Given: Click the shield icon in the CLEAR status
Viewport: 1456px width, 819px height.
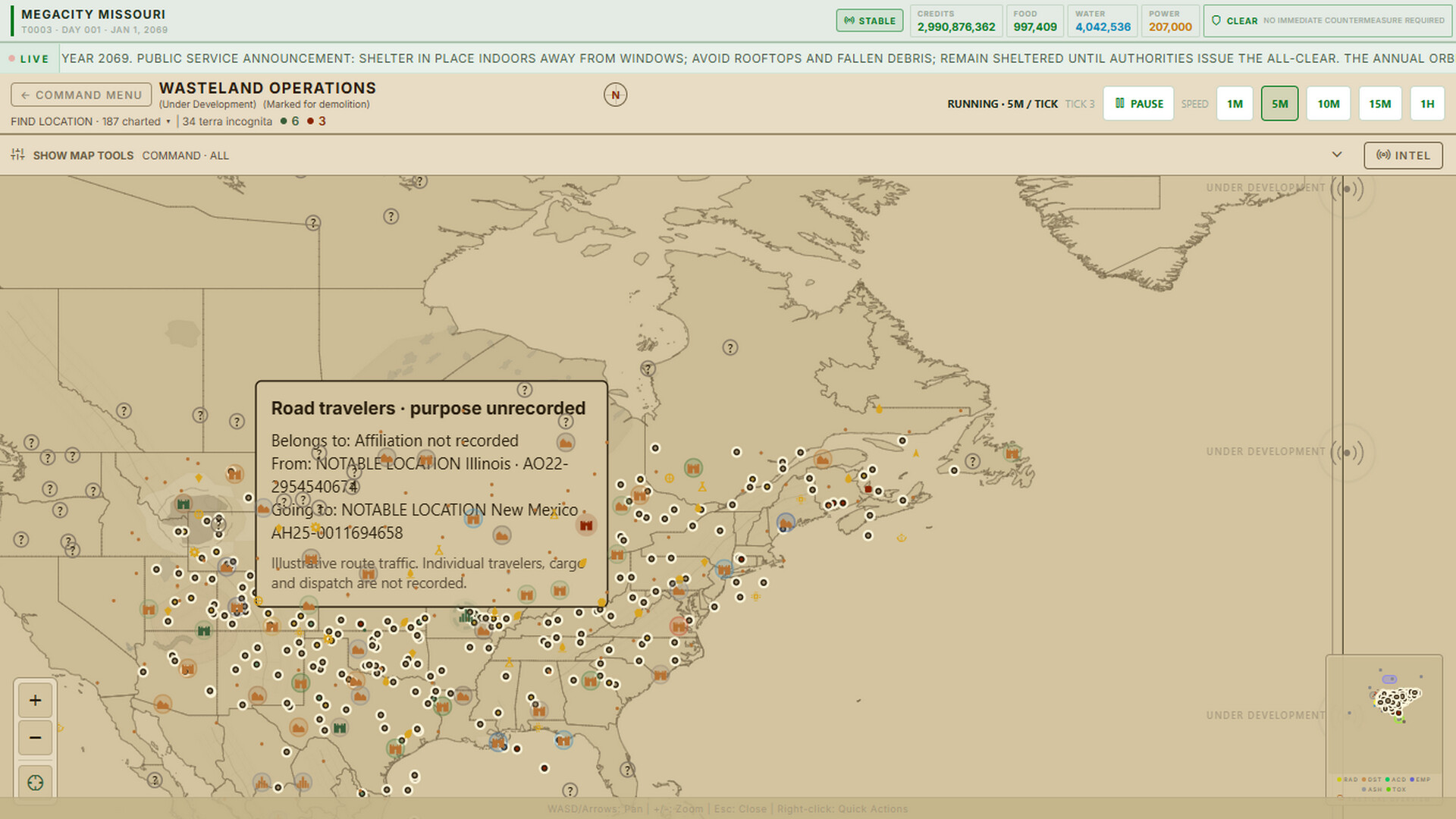Looking at the screenshot, I should click(x=1216, y=20).
